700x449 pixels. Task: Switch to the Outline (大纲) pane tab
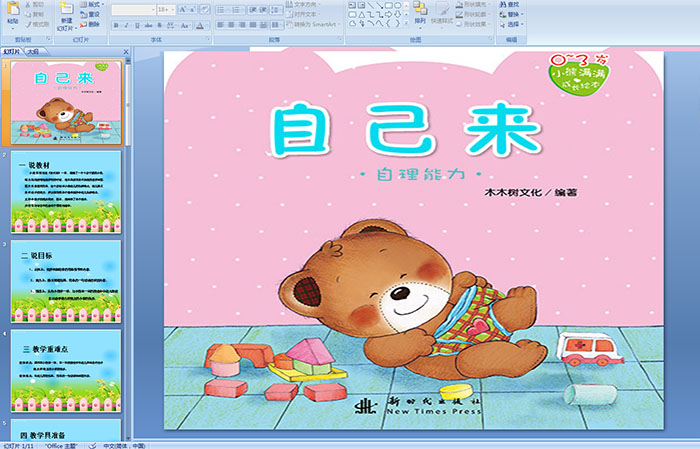click(x=33, y=51)
